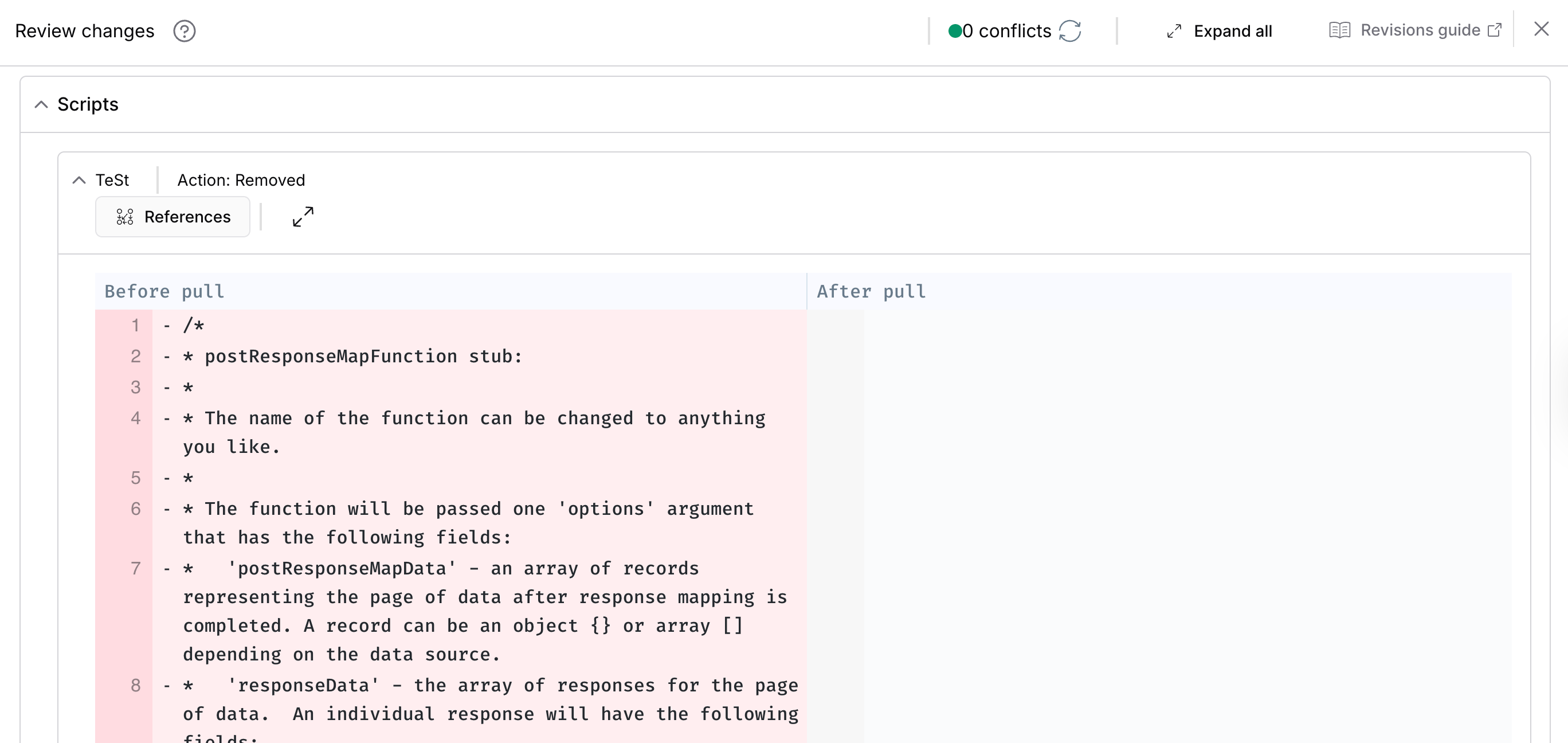Viewport: 1568px width, 743px height.
Task: Click line number 4 in the diff
Action: point(135,419)
